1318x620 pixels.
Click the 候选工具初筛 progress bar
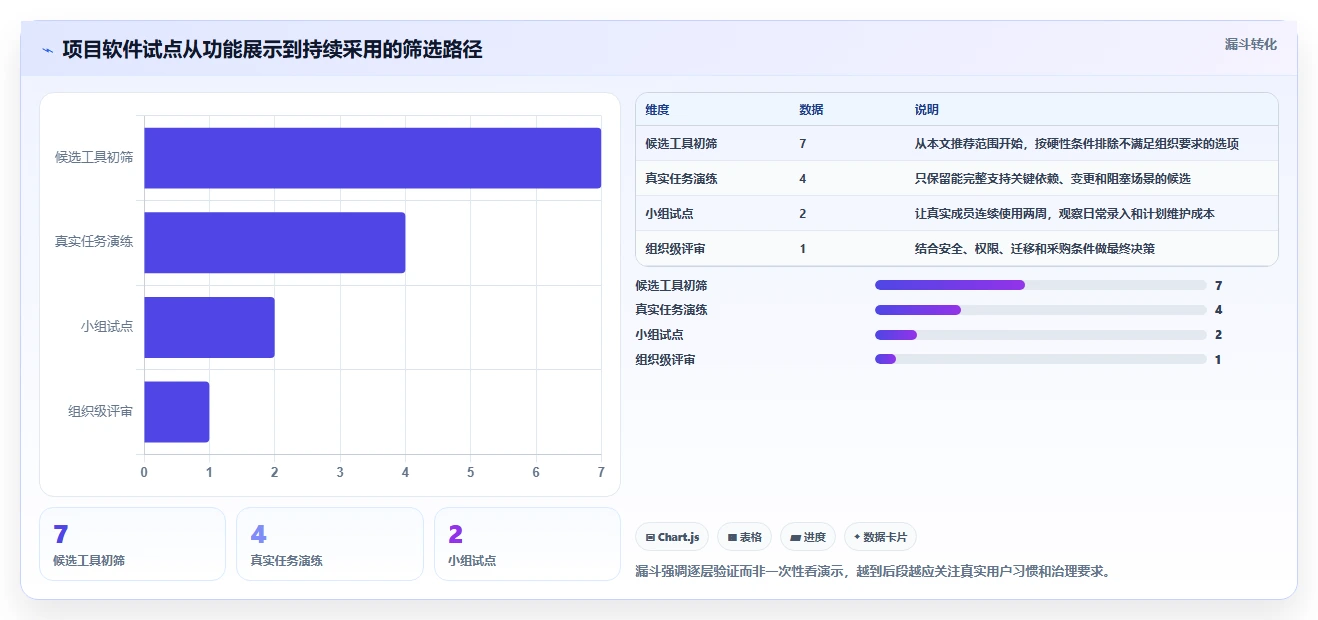coord(1040,285)
